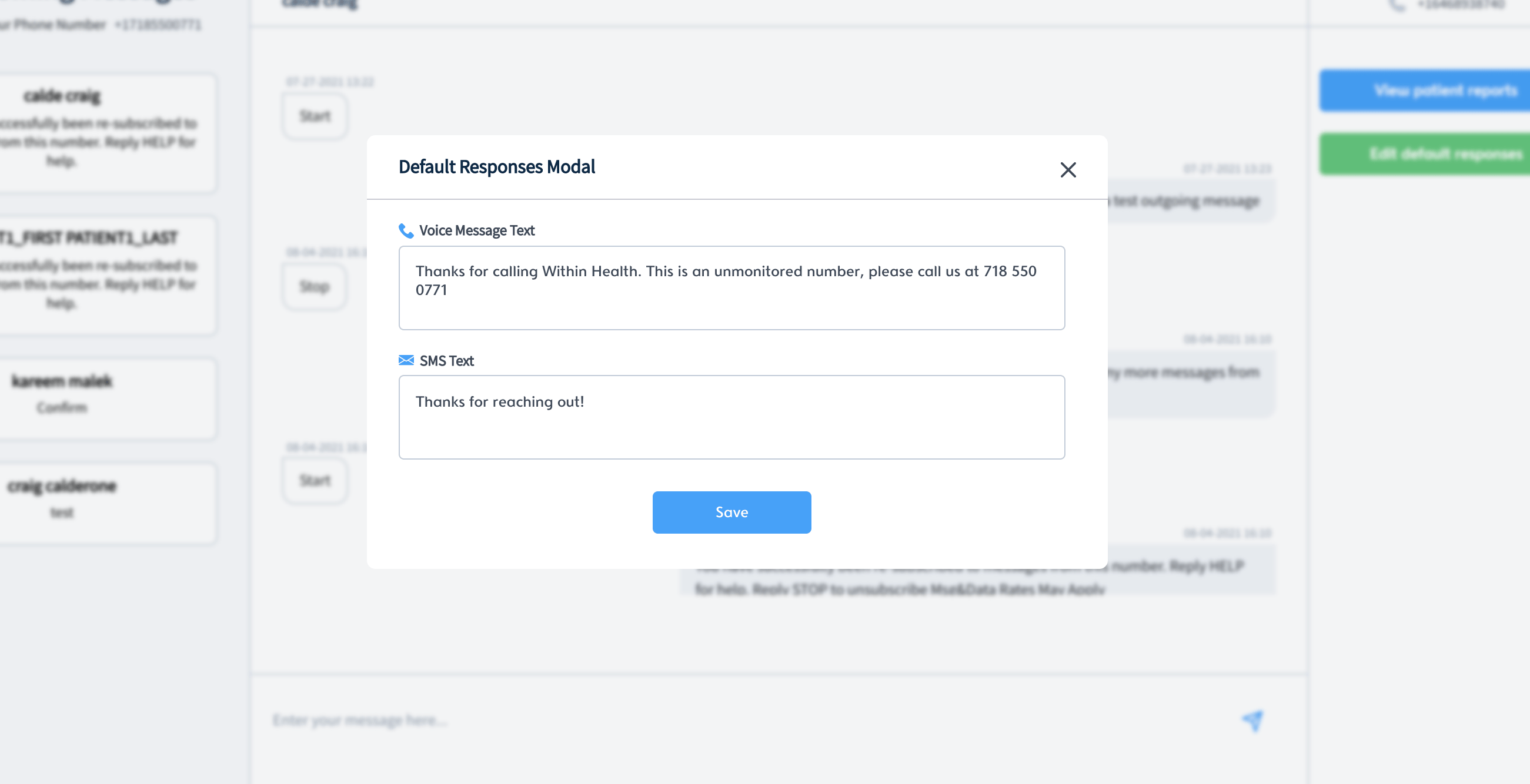
Task: Open the craig calderone conversation
Action: pyautogui.click(x=107, y=502)
